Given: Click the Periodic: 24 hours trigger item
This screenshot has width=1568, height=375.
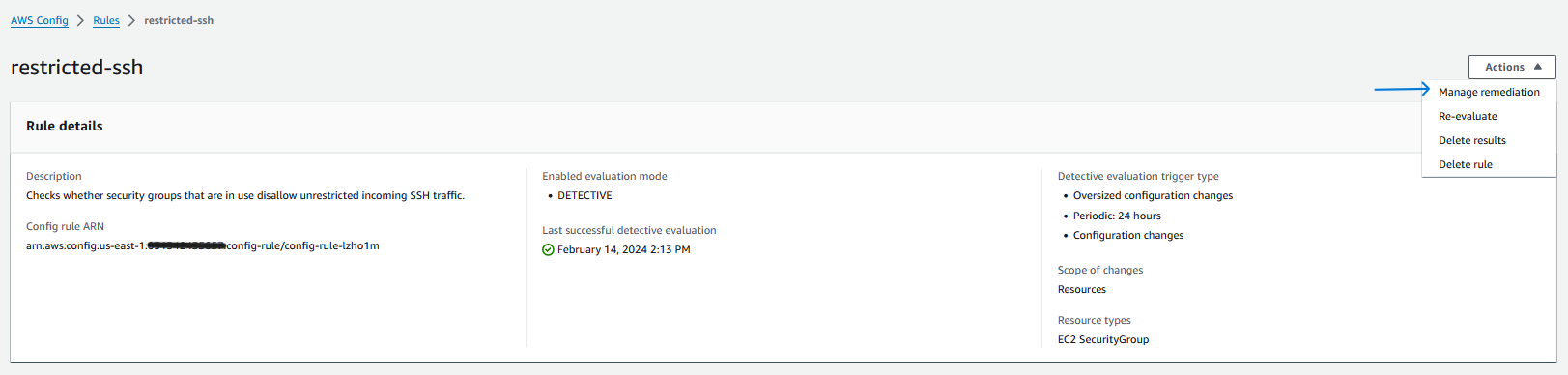Looking at the screenshot, I should (x=1117, y=216).
